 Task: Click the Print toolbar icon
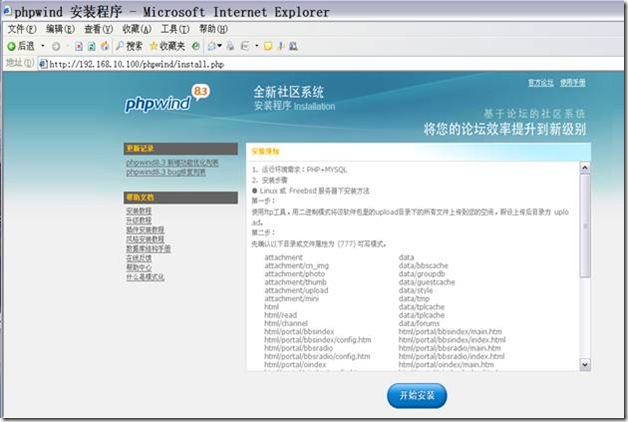pos(230,46)
